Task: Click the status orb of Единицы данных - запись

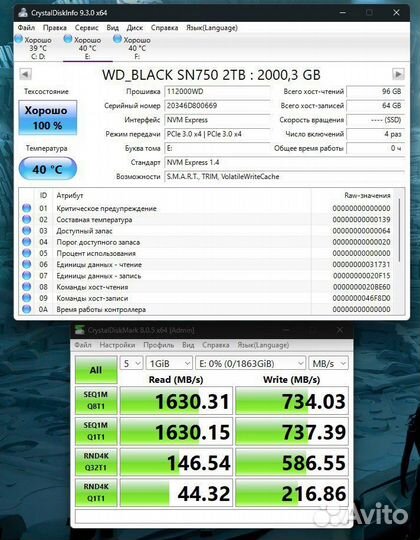Action: (27, 276)
